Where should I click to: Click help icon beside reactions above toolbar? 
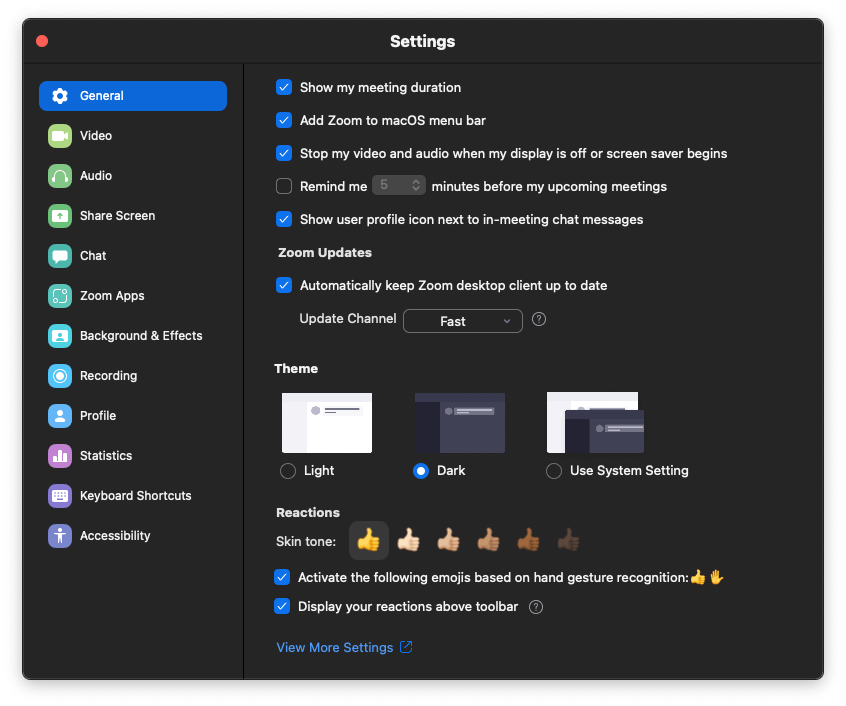[536, 607]
